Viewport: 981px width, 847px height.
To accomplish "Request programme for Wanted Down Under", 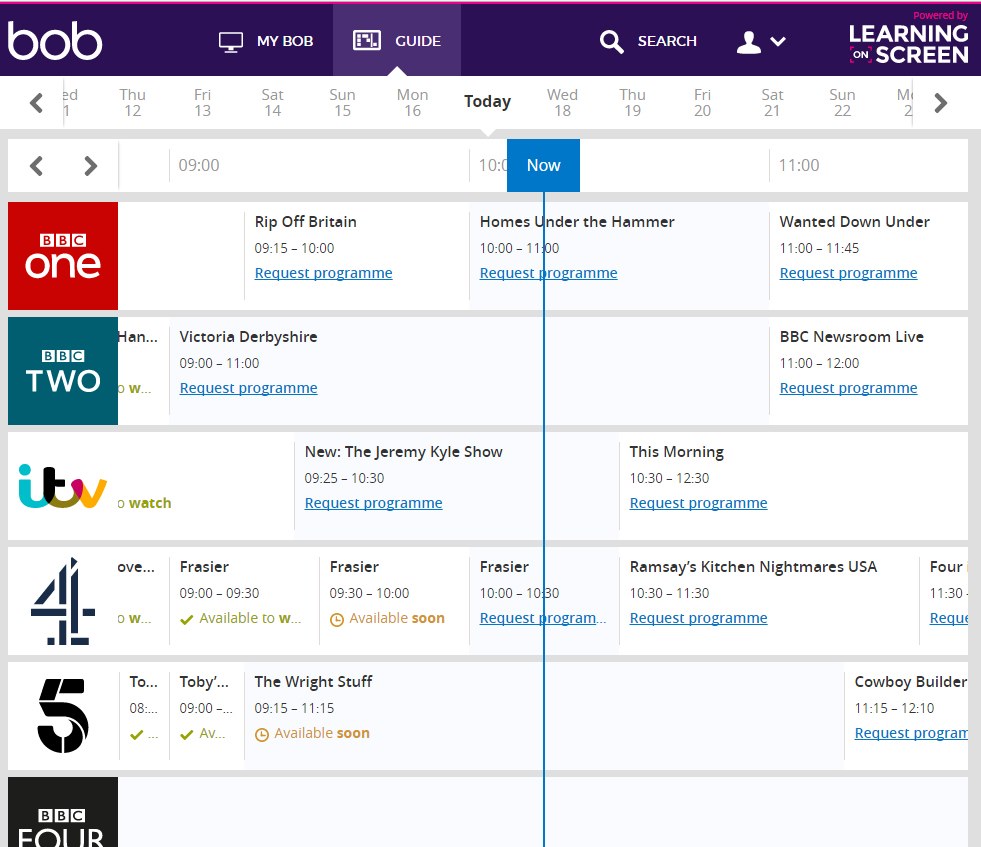I will point(848,273).
